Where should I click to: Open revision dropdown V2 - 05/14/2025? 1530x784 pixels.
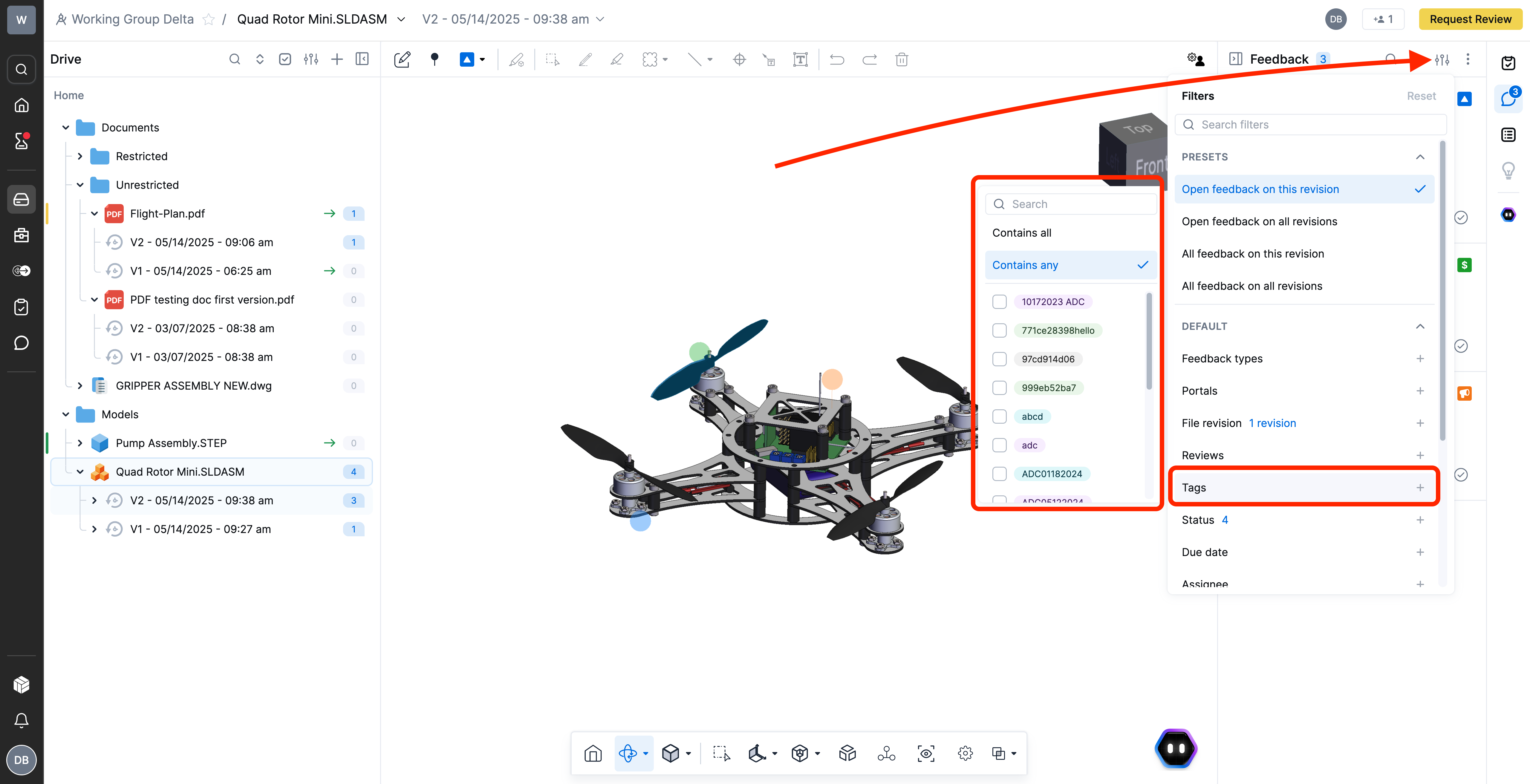pyautogui.click(x=513, y=19)
